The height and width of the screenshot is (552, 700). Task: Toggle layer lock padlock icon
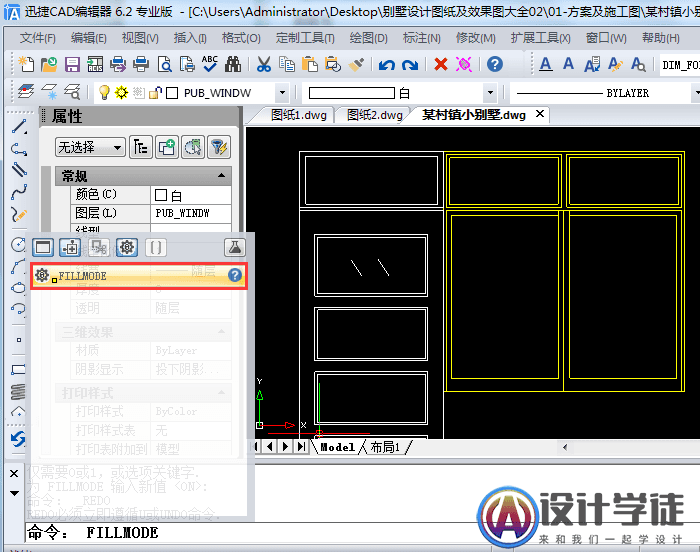(x=155, y=92)
